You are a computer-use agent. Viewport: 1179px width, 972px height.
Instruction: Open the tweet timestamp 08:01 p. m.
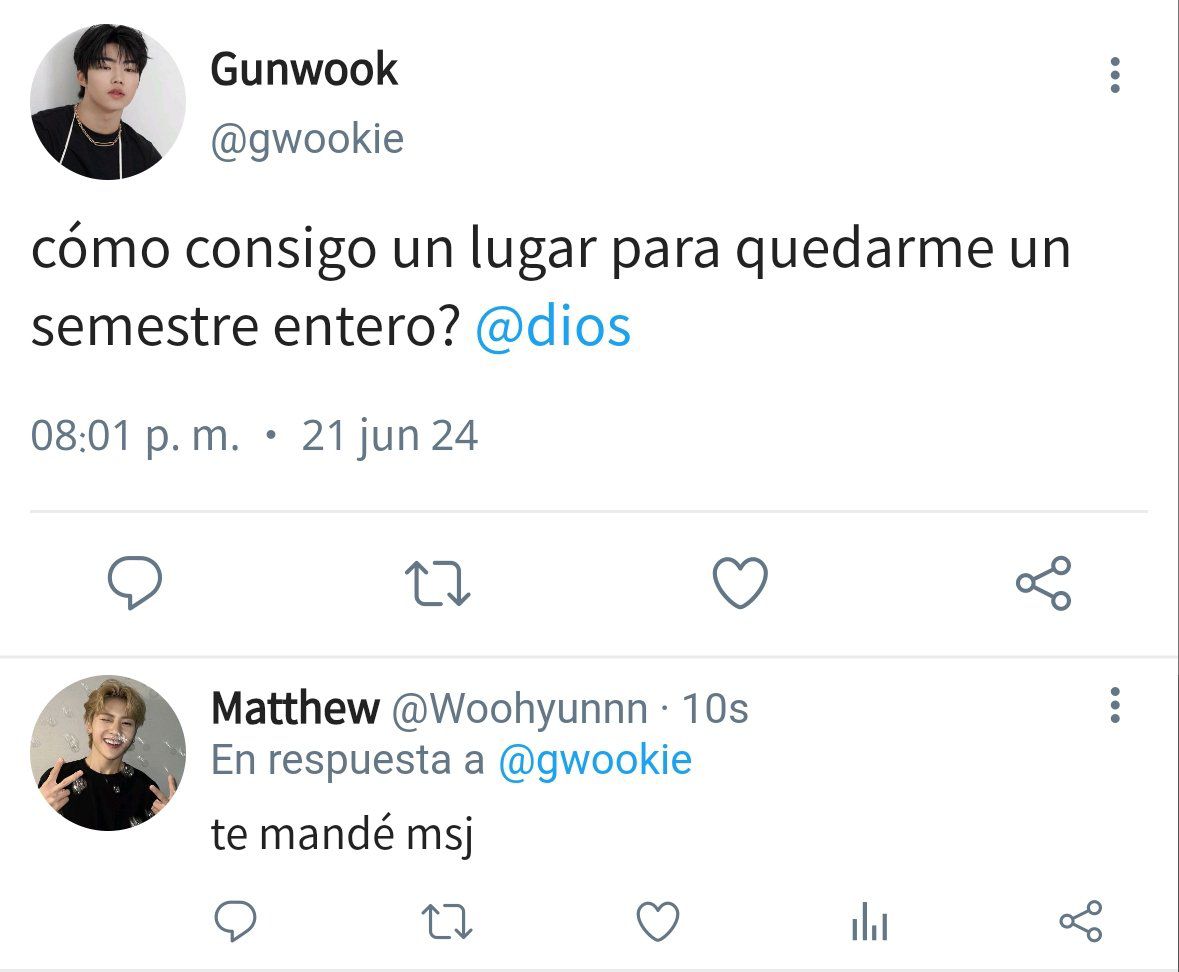tap(135, 436)
